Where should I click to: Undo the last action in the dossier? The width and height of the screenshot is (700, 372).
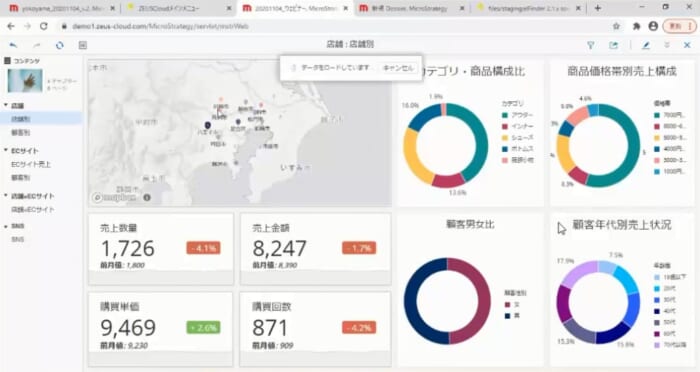pos(13,45)
